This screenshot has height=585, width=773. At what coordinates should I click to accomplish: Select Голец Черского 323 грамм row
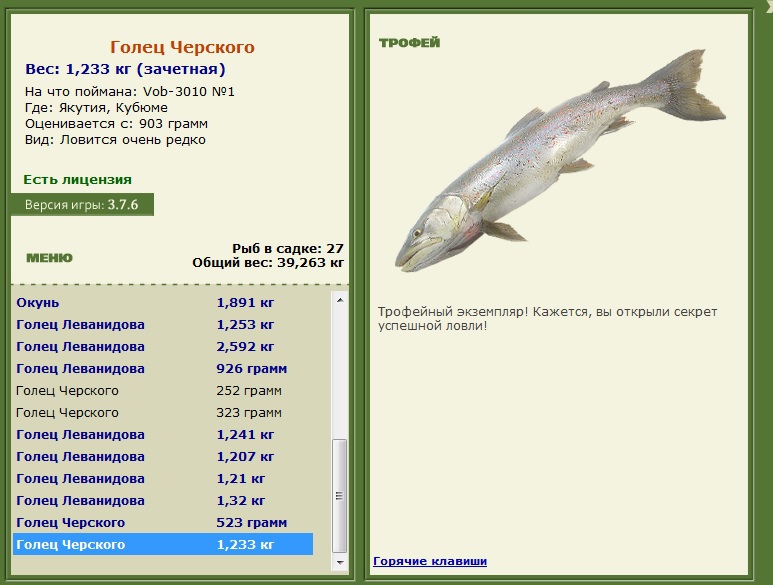(163, 413)
